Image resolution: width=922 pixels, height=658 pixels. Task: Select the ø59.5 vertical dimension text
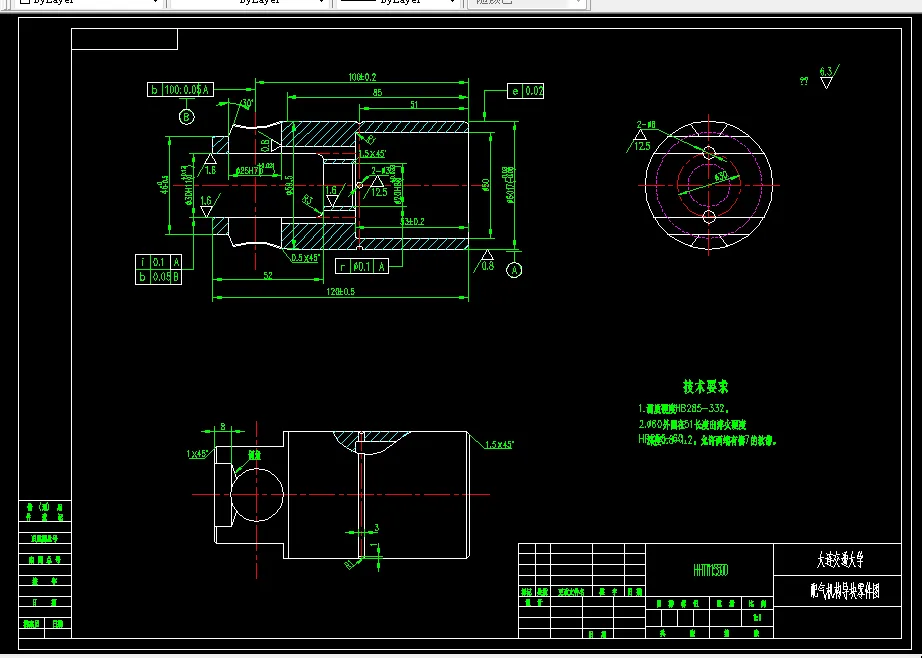coord(289,186)
